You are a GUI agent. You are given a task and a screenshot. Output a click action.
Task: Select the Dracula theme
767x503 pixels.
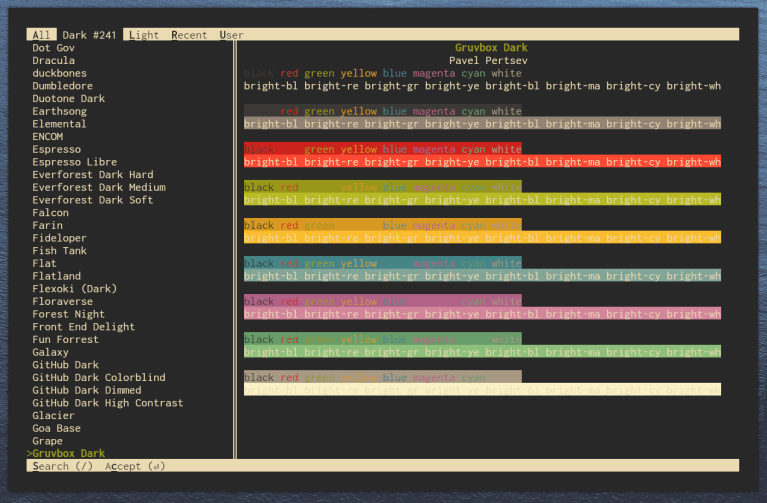(x=53, y=60)
